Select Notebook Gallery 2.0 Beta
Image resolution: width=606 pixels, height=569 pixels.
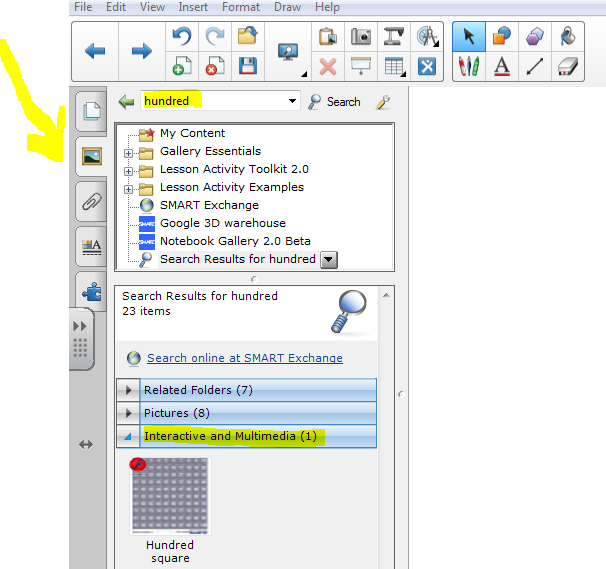(x=235, y=241)
